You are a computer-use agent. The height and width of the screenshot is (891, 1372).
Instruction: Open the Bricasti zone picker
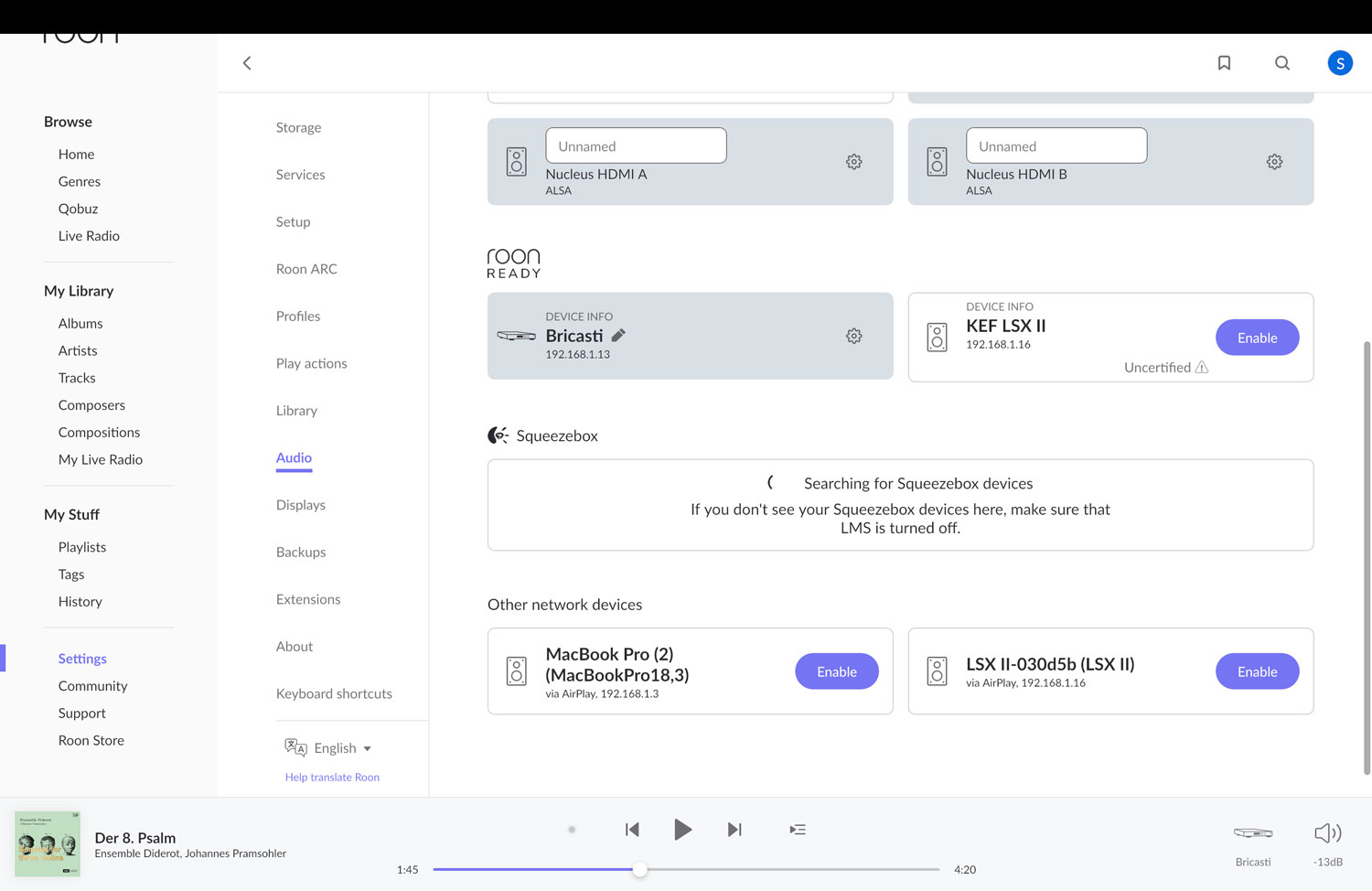point(1252,833)
